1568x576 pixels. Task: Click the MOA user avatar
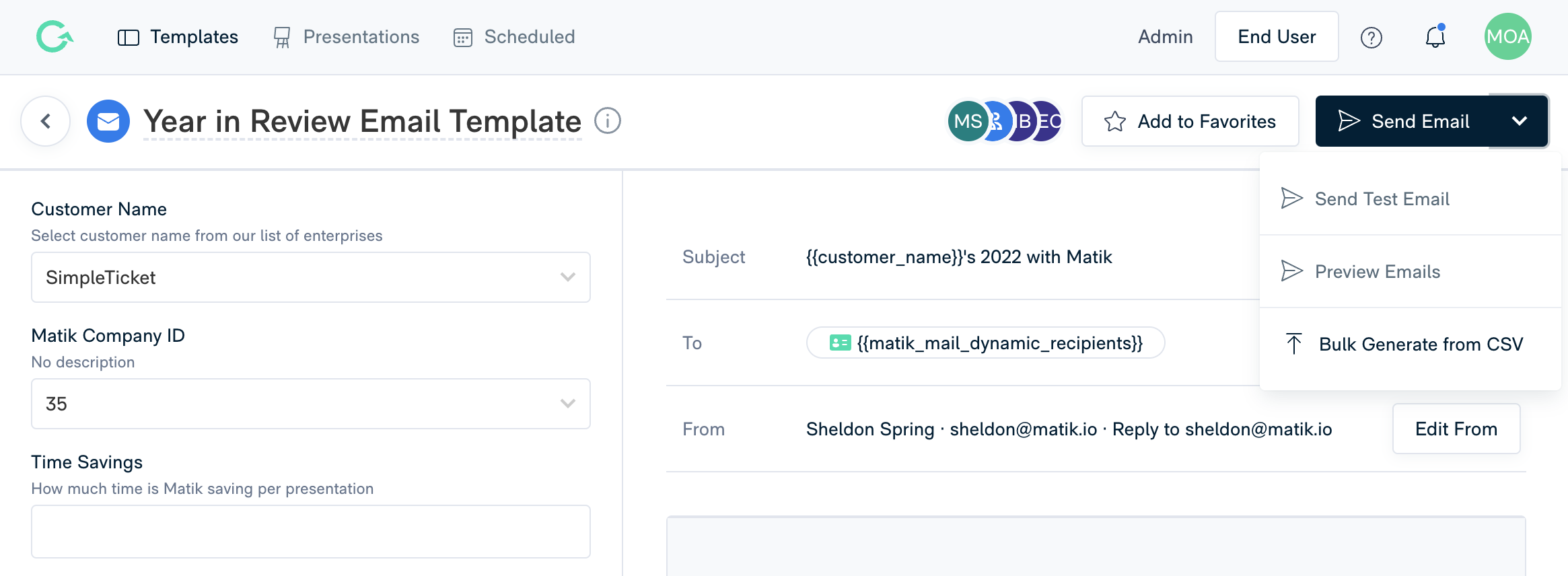[1508, 36]
